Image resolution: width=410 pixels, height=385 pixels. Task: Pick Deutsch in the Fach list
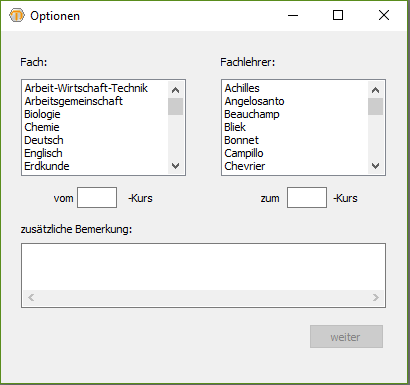[44, 140]
